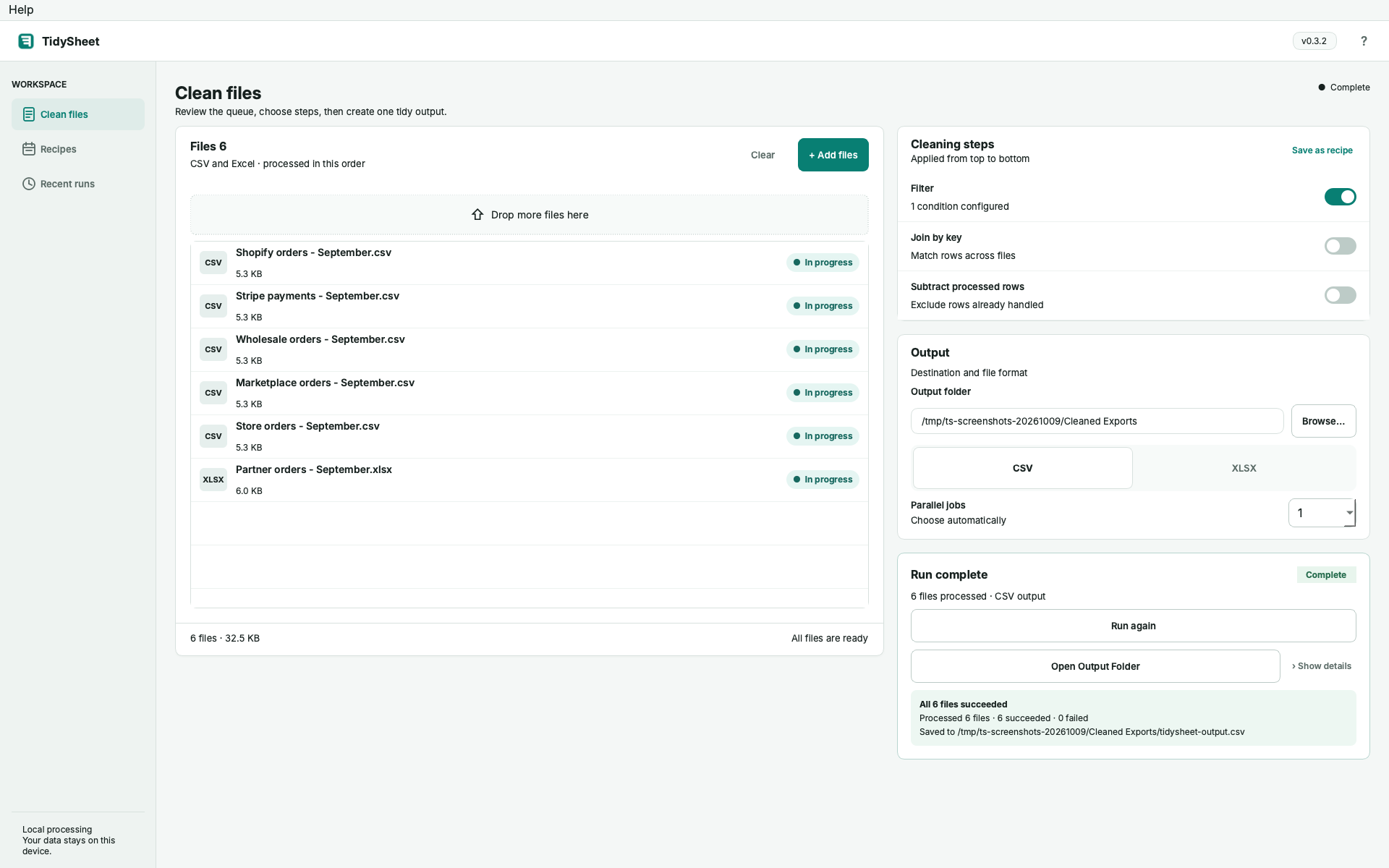Select Clean files in the sidebar
Viewport: 1389px width, 868px height.
click(78, 114)
